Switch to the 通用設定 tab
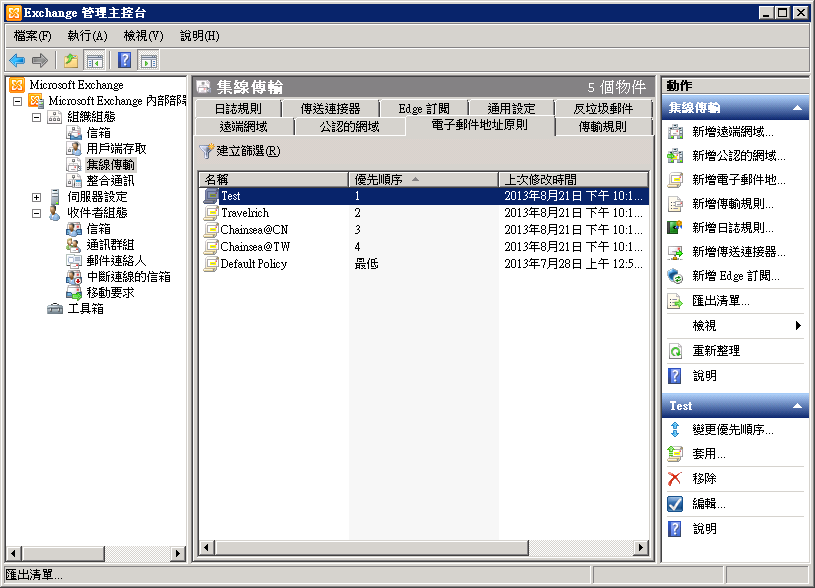 click(511, 109)
